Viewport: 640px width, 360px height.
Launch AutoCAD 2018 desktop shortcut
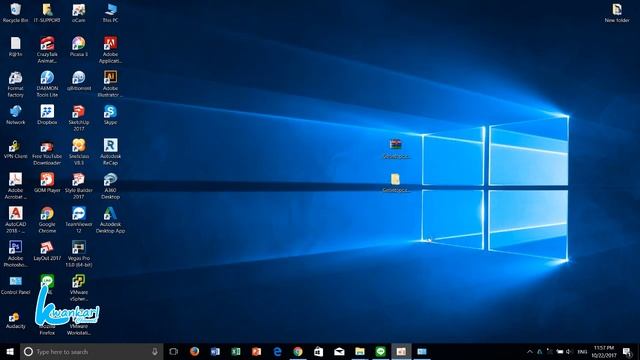click(x=16, y=220)
